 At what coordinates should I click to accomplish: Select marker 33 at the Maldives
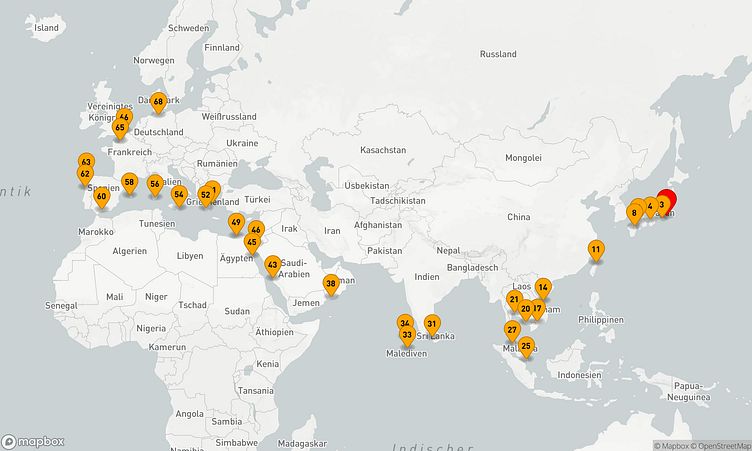(407, 335)
